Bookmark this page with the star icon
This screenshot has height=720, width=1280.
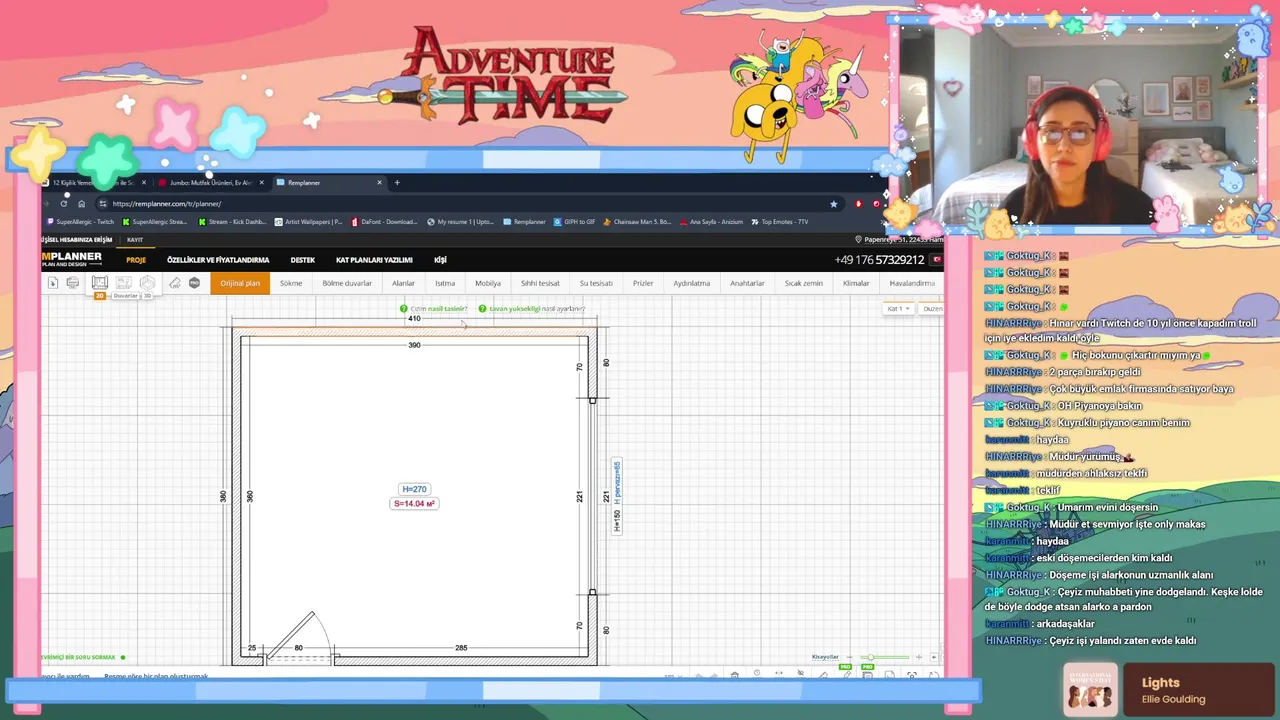pyautogui.click(x=834, y=203)
